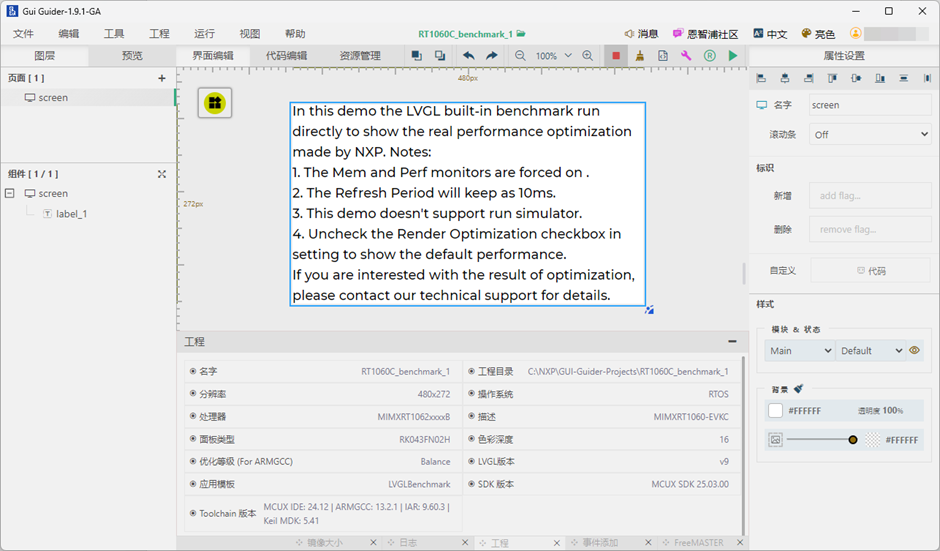Open the 运行 menu

coord(204,34)
